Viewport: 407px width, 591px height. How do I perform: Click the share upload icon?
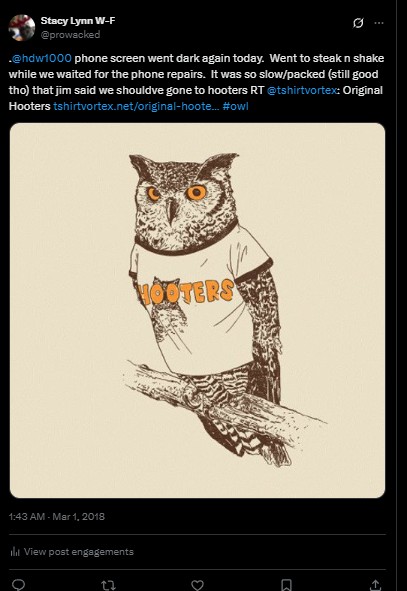click(x=375, y=585)
